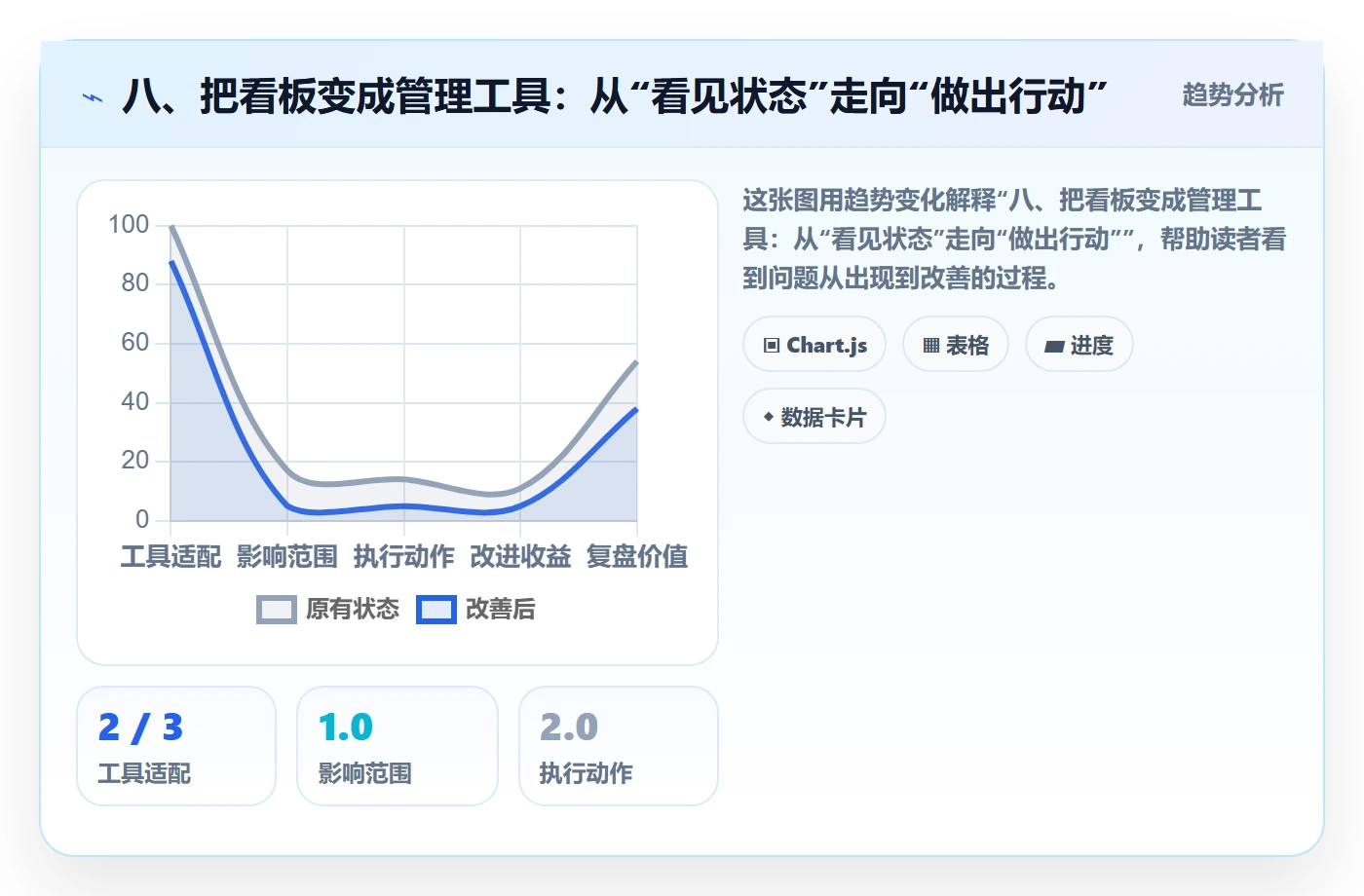This screenshot has height=896, width=1364.
Task: Click the 复盘价值 x-axis label
Action: (x=637, y=557)
